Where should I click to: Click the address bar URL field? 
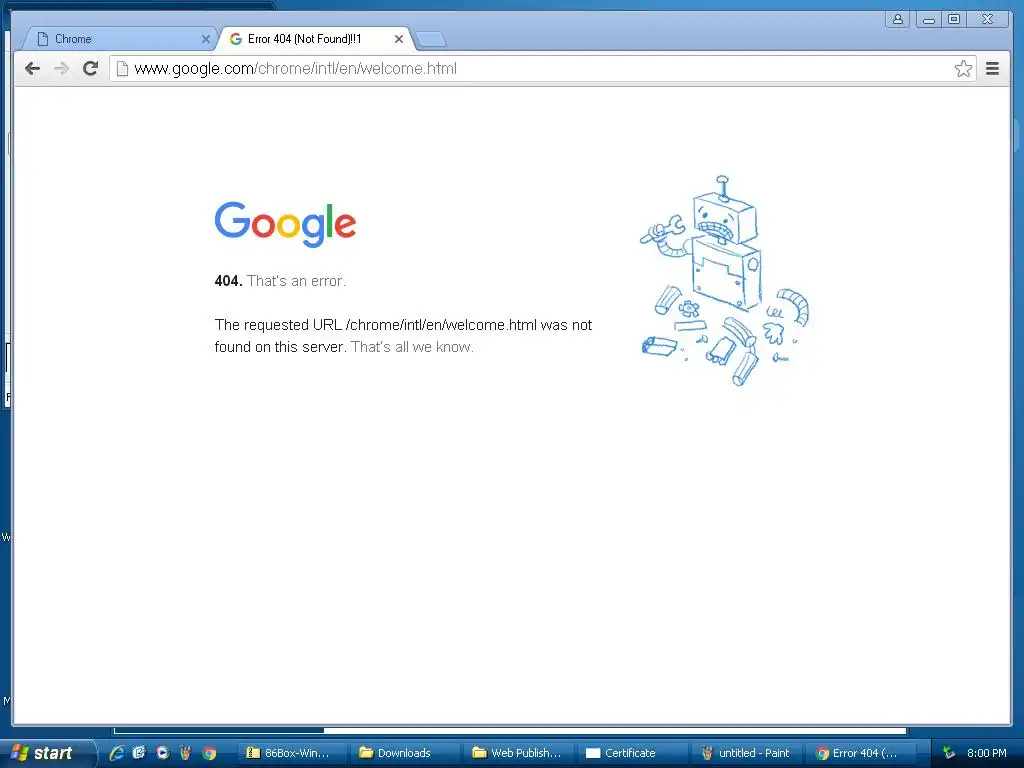point(542,69)
